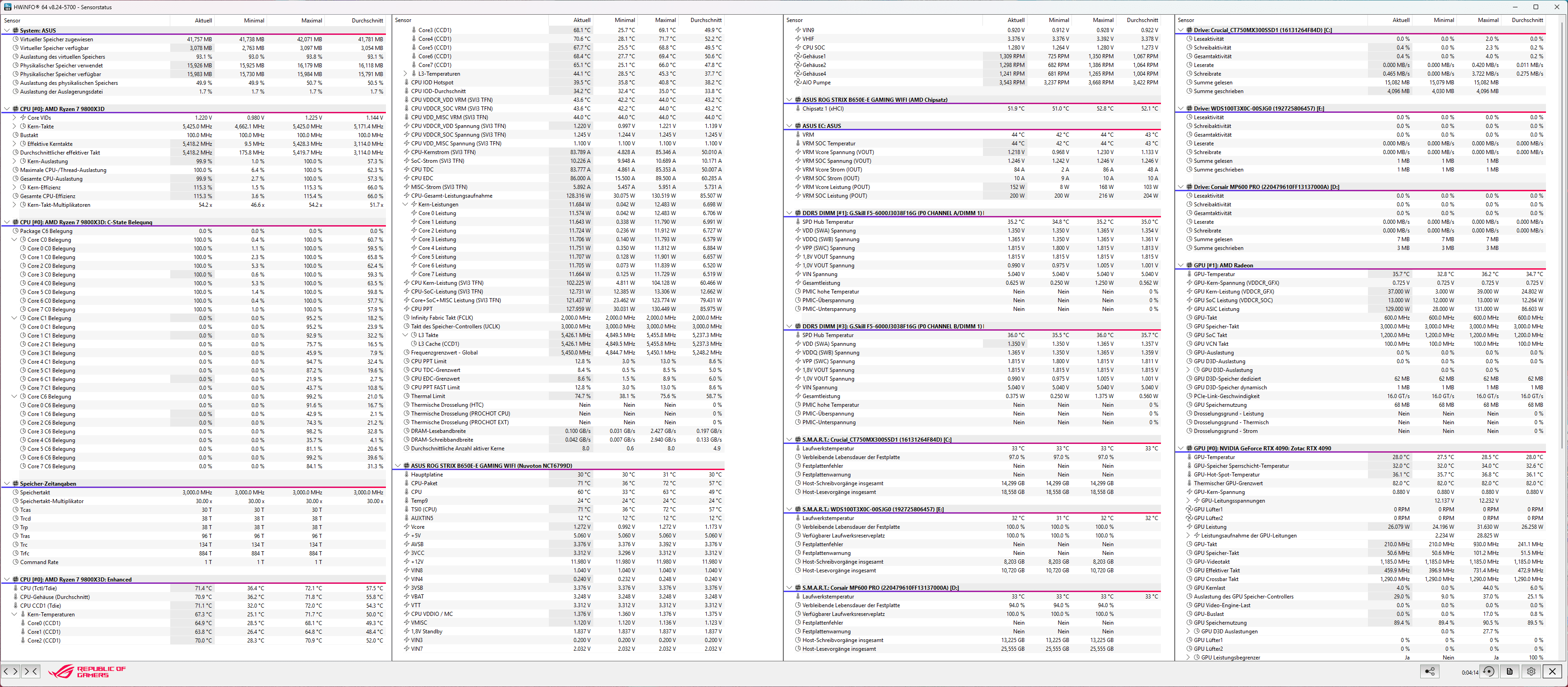1568x687 pixels.
Task: Select the Core7 (CCD1) temperature row
Action: tap(559, 65)
